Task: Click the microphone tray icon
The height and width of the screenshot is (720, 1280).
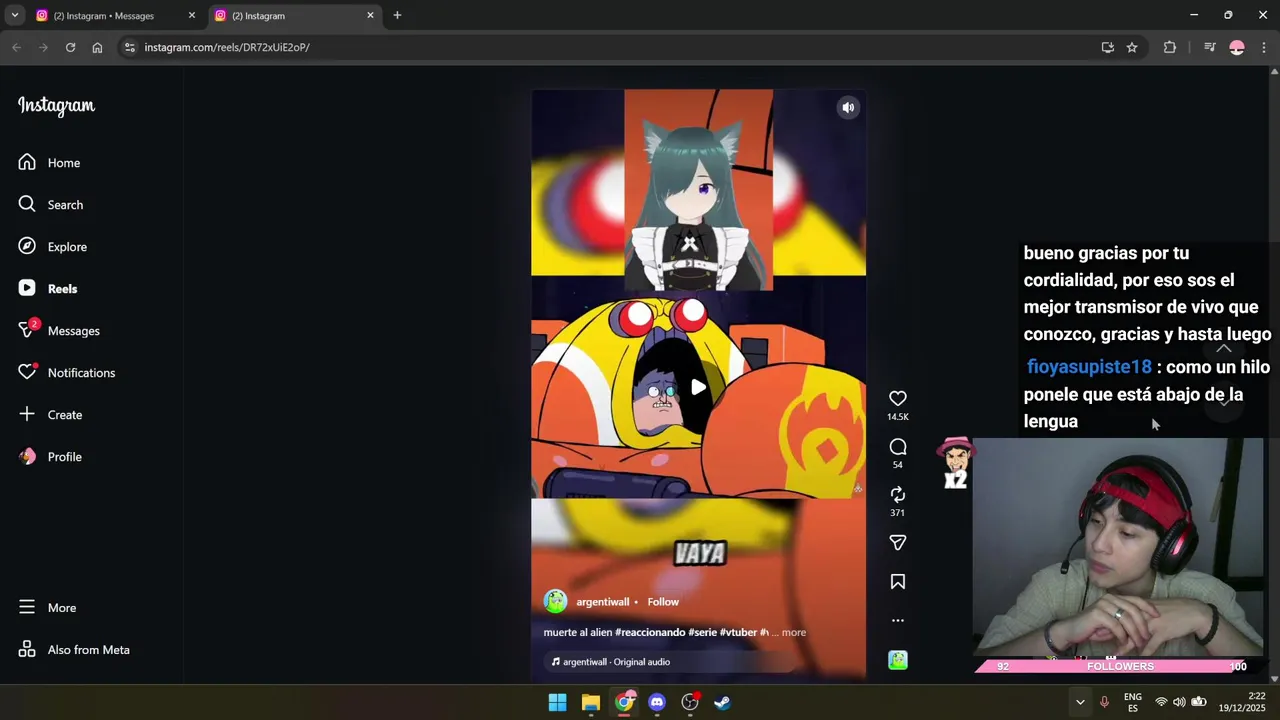Action: pyautogui.click(x=1105, y=702)
